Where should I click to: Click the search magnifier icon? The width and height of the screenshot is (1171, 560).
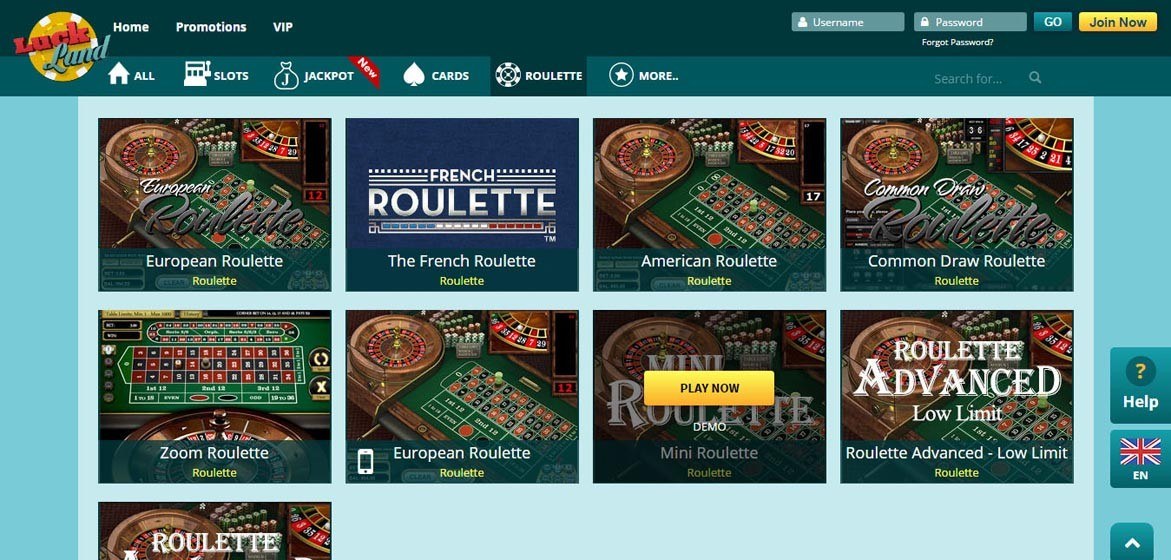[1035, 78]
